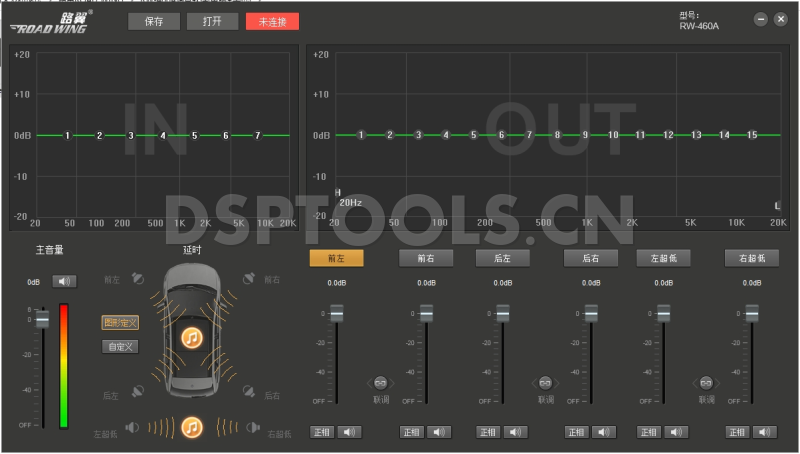Click the front-left speaker icon beside the car

[138, 279]
